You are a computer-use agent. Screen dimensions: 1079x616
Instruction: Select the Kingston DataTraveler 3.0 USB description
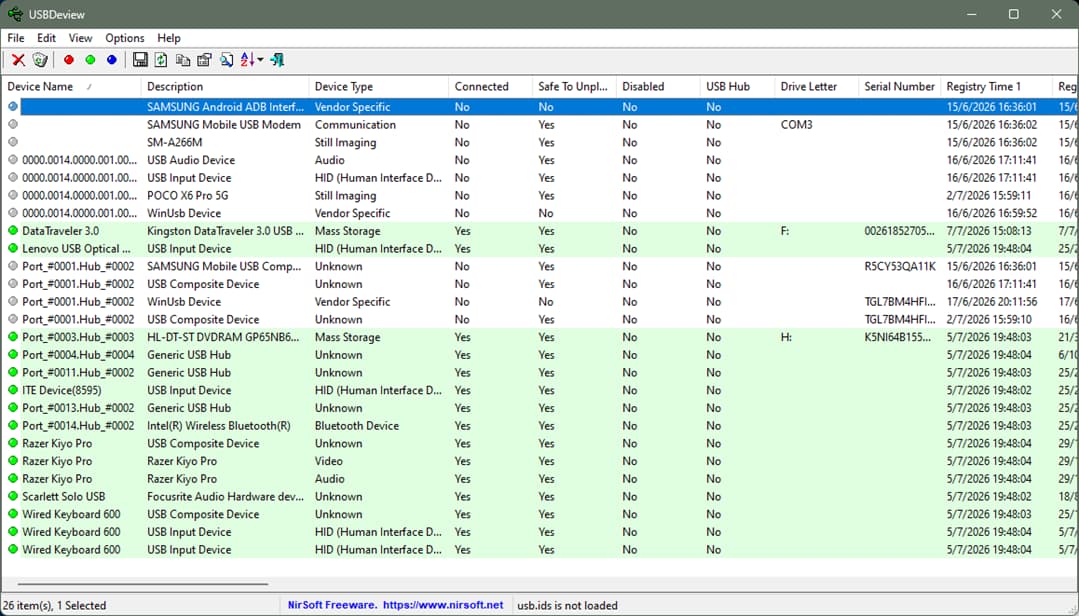[x=225, y=231]
